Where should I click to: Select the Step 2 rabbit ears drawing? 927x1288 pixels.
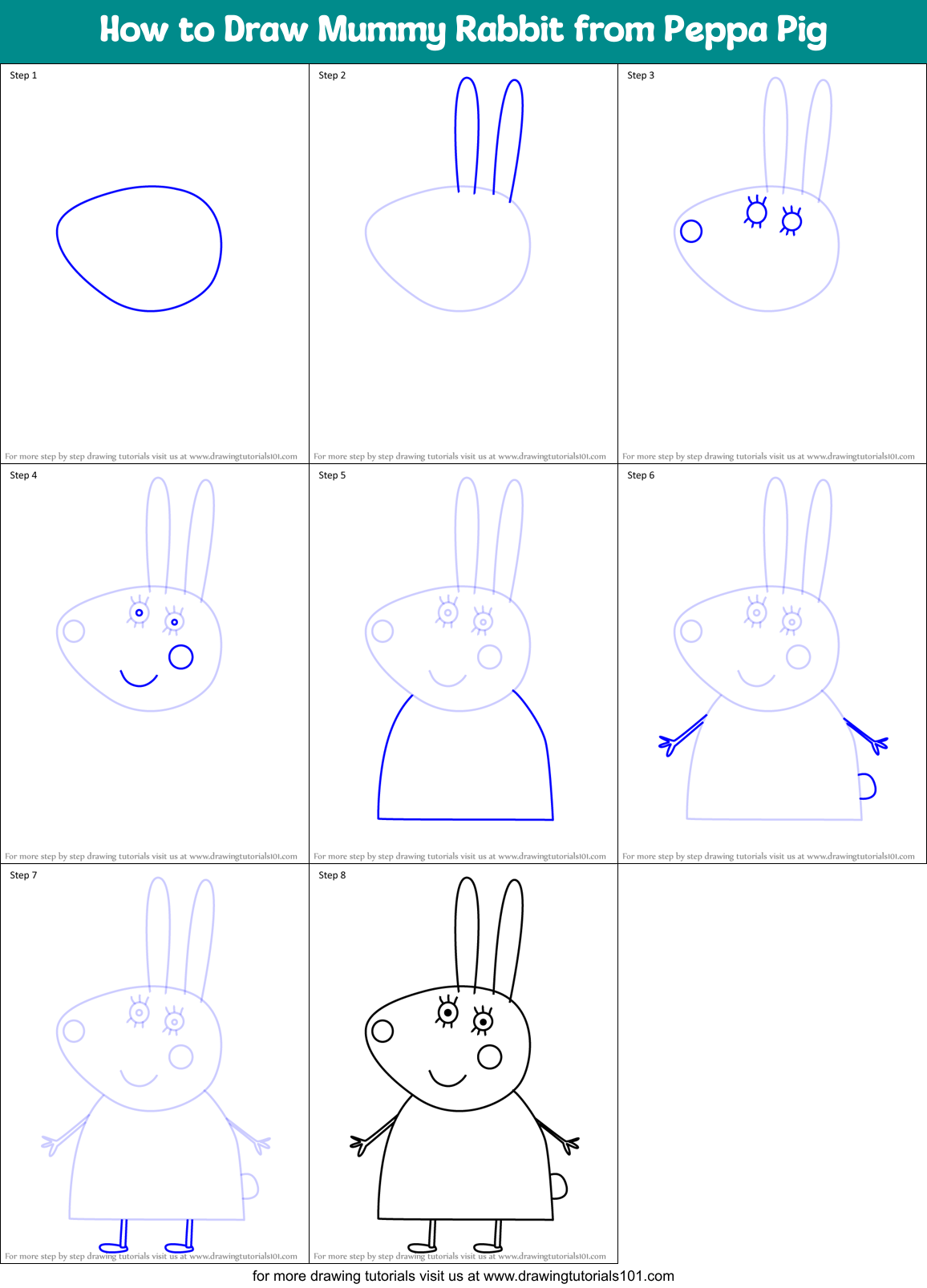489,138
